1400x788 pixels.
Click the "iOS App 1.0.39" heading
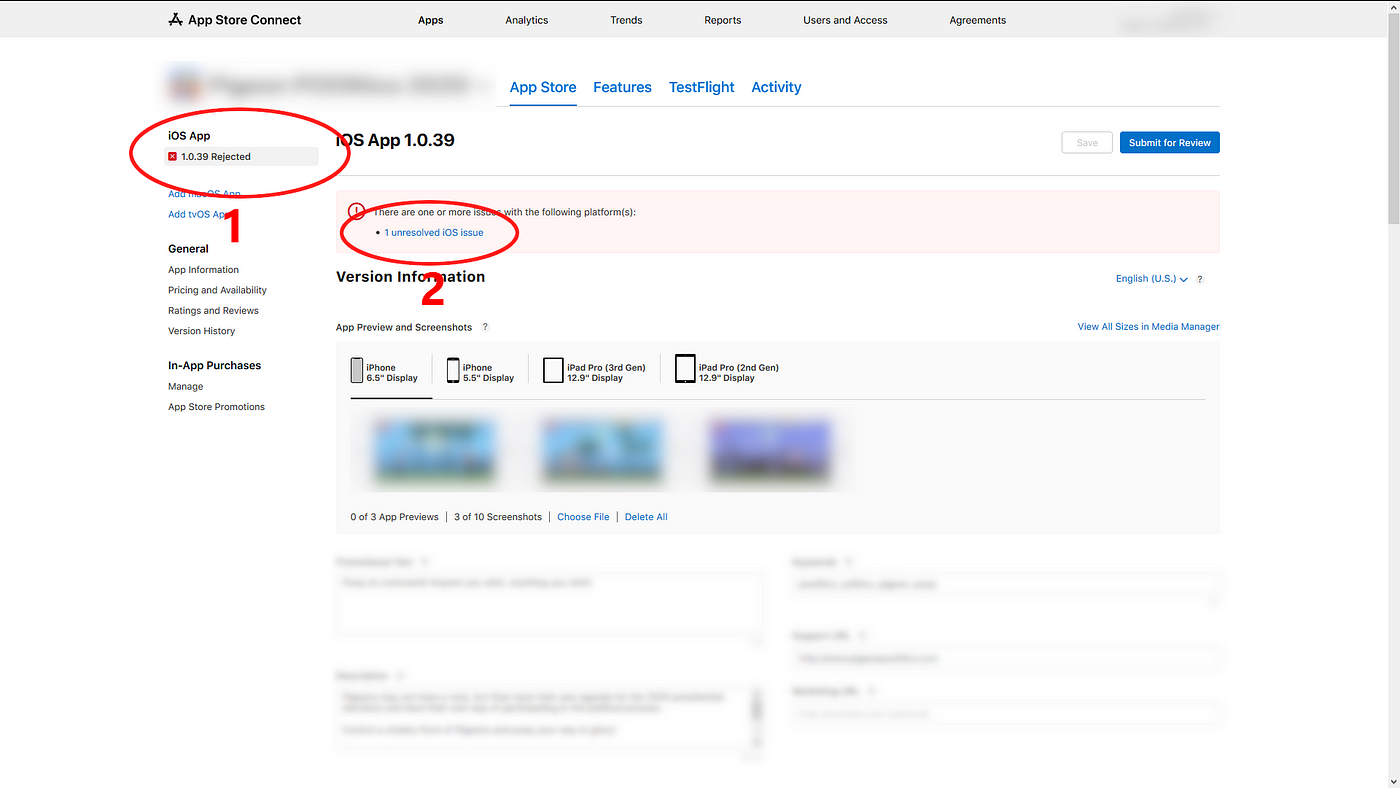click(395, 140)
